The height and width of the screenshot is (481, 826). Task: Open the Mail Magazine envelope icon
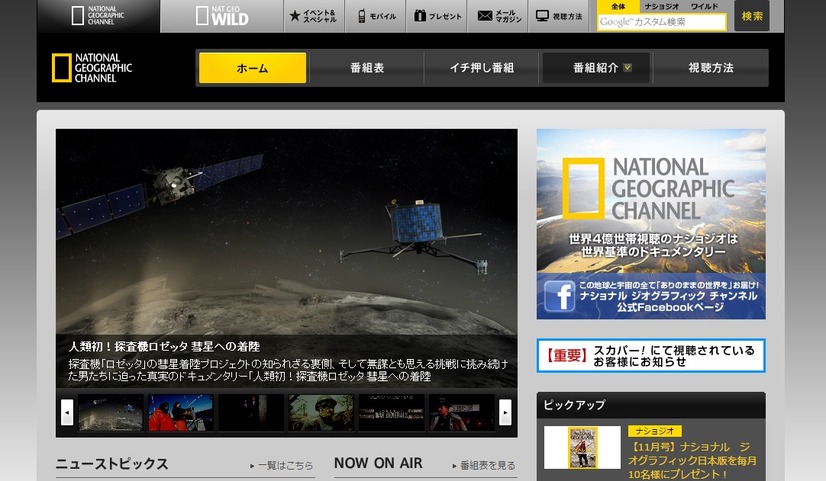[x=498, y=16]
